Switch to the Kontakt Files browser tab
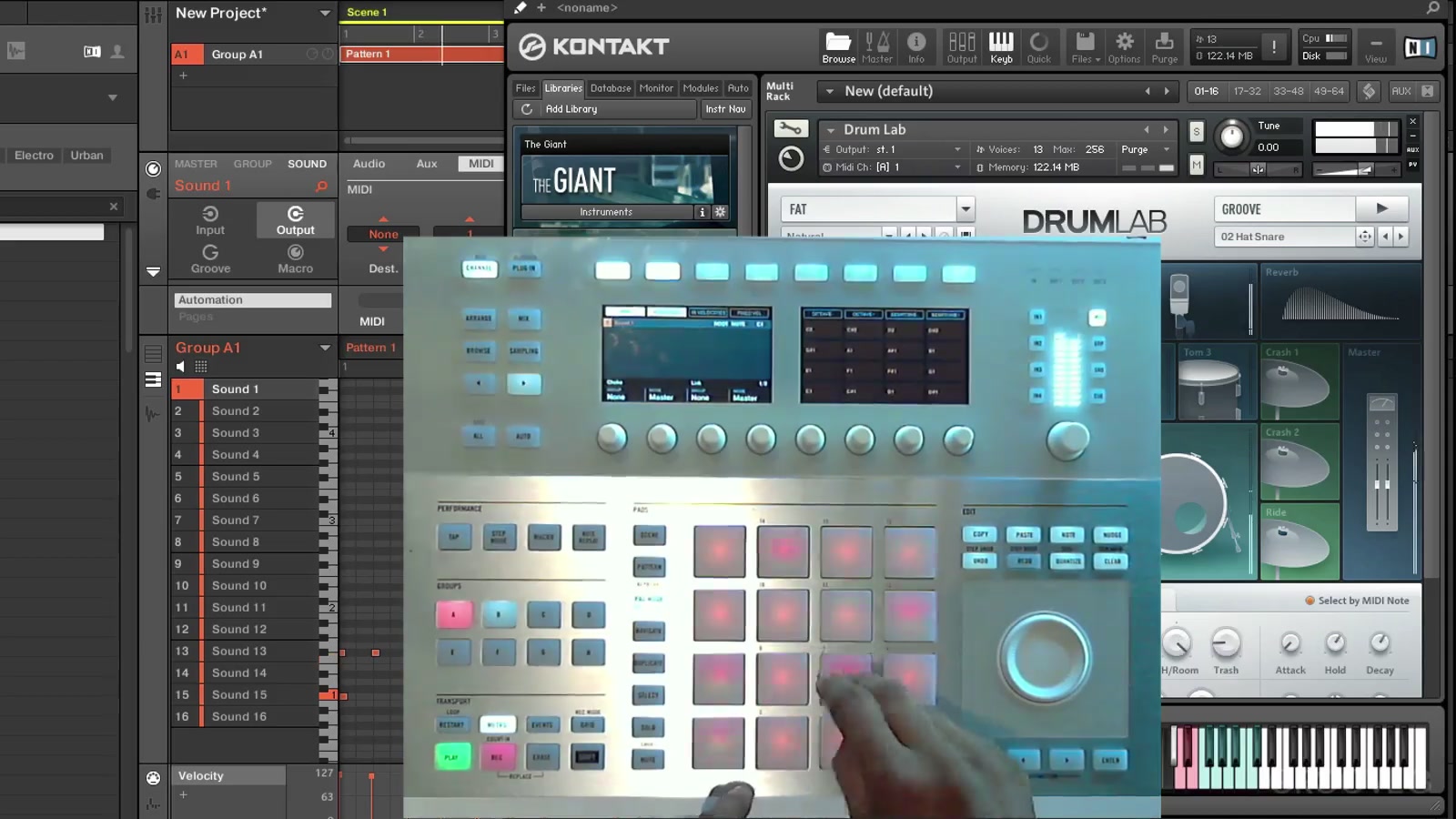This screenshot has height=819, width=1456. [x=526, y=88]
